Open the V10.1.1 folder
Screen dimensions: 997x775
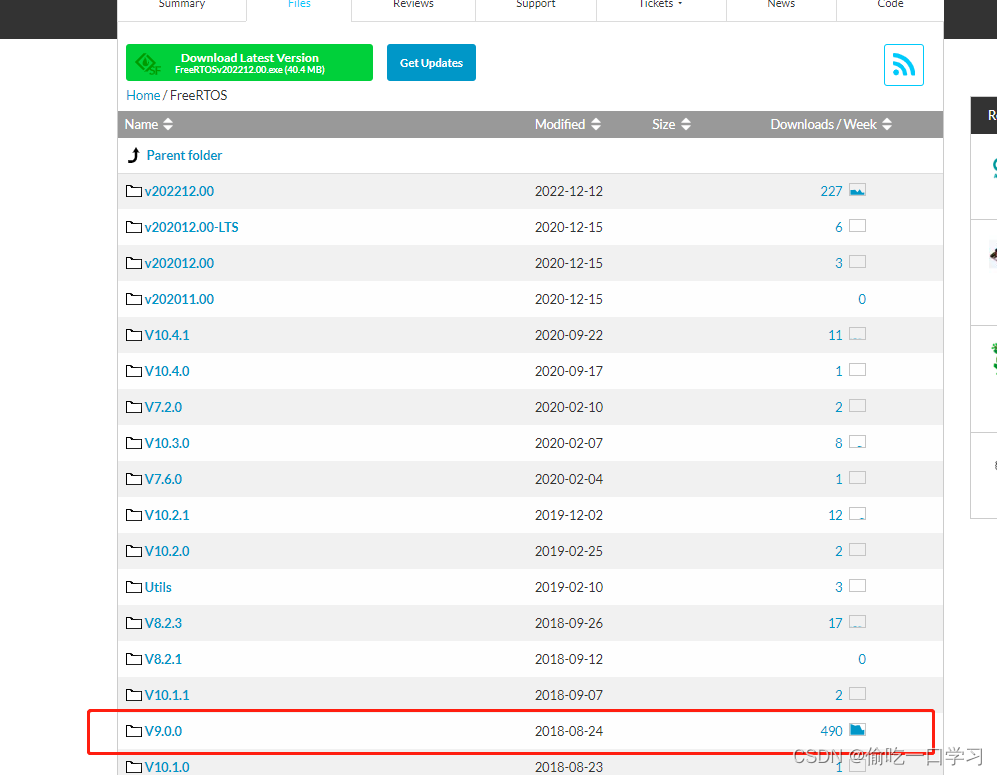pyautogui.click(x=167, y=695)
